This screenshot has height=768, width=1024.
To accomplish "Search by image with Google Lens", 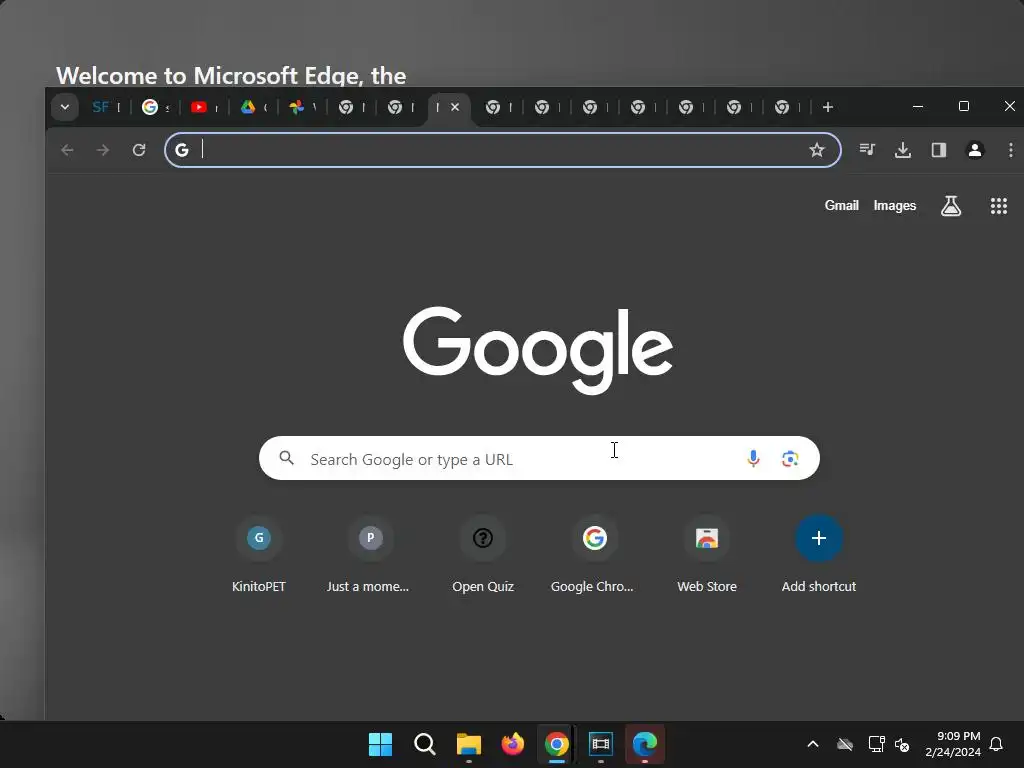I will (x=790, y=458).
